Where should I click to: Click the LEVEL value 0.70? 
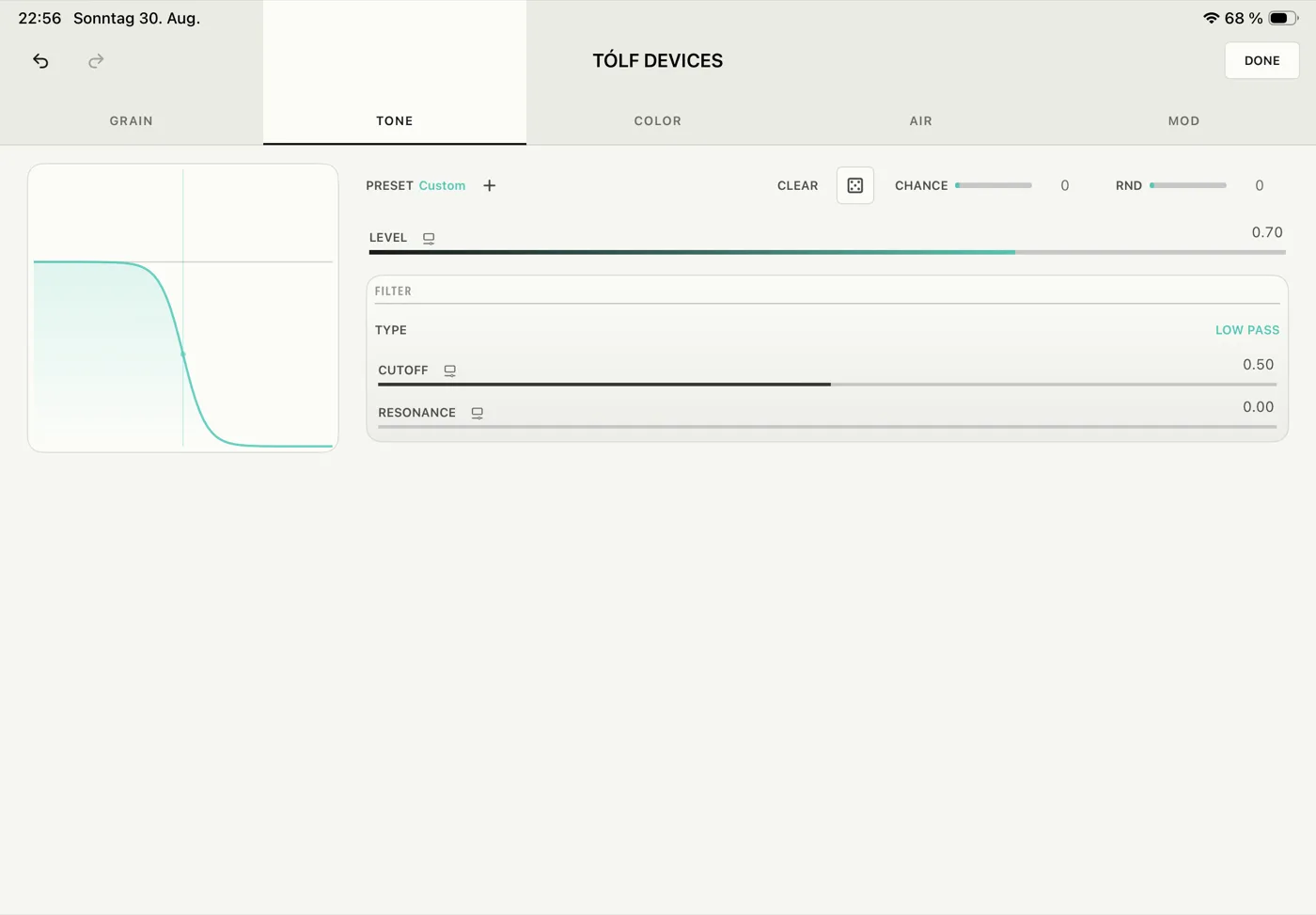[1267, 232]
